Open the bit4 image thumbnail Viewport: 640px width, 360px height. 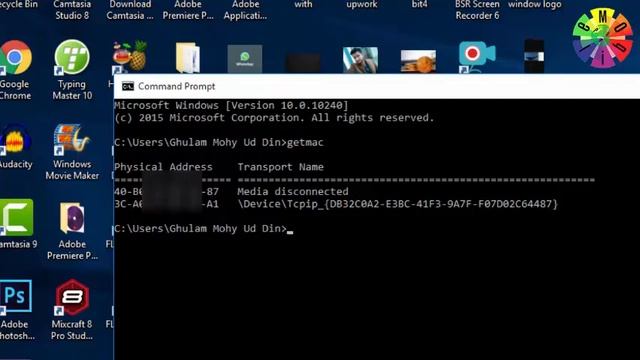tap(418, 61)
